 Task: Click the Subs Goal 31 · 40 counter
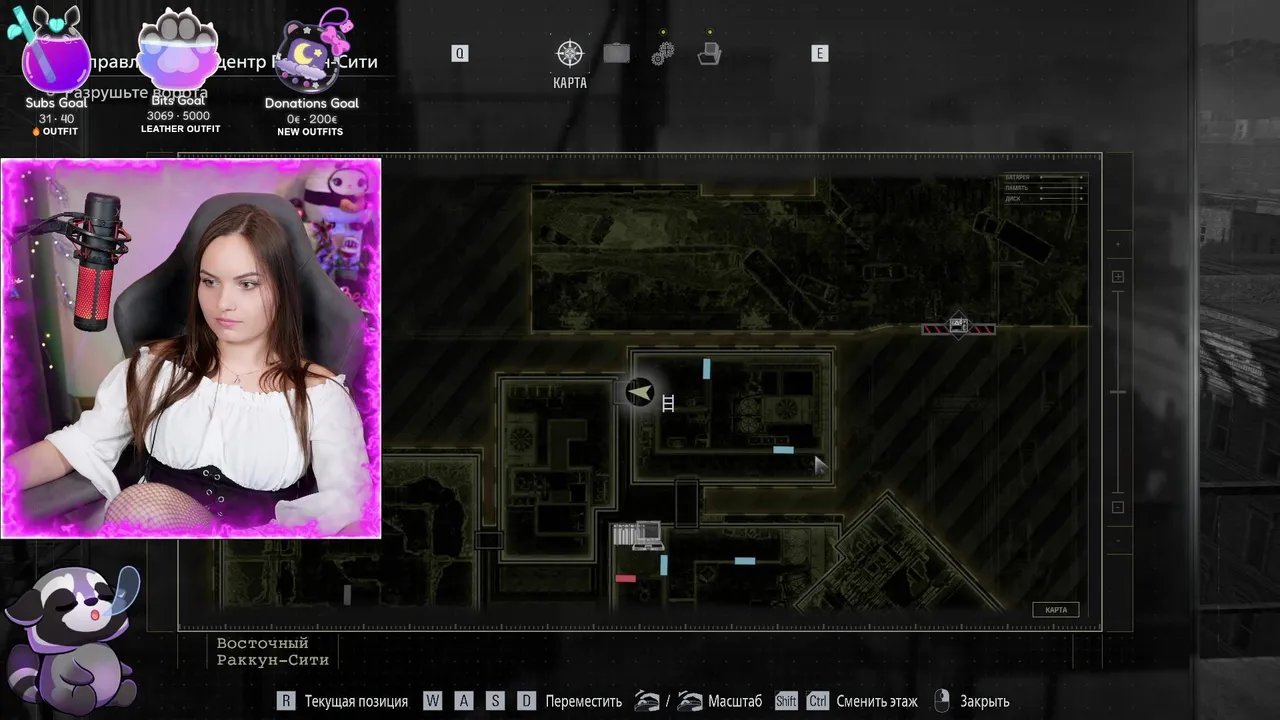click(56, 119)
